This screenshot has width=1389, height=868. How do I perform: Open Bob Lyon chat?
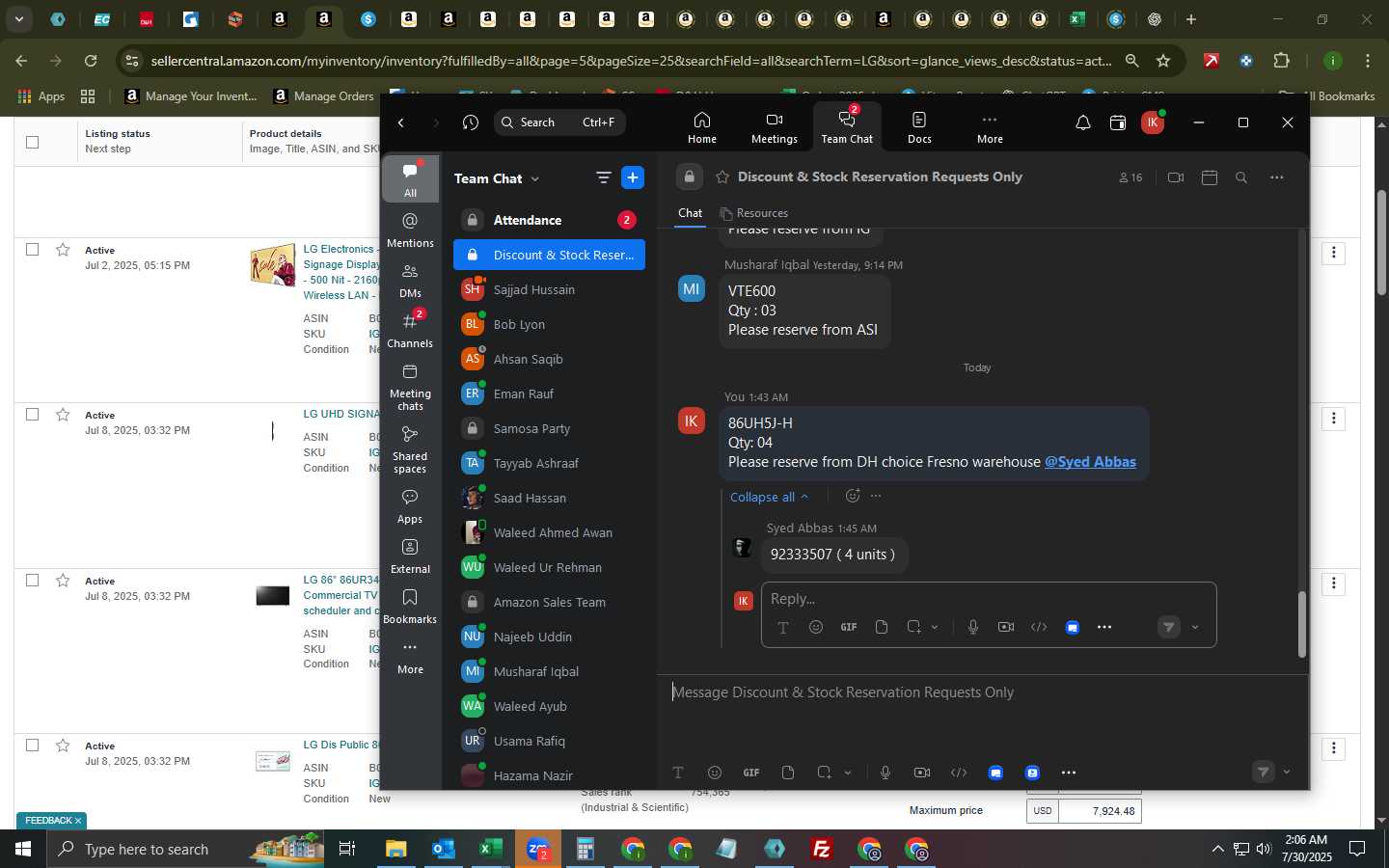(x=549, y=324)
